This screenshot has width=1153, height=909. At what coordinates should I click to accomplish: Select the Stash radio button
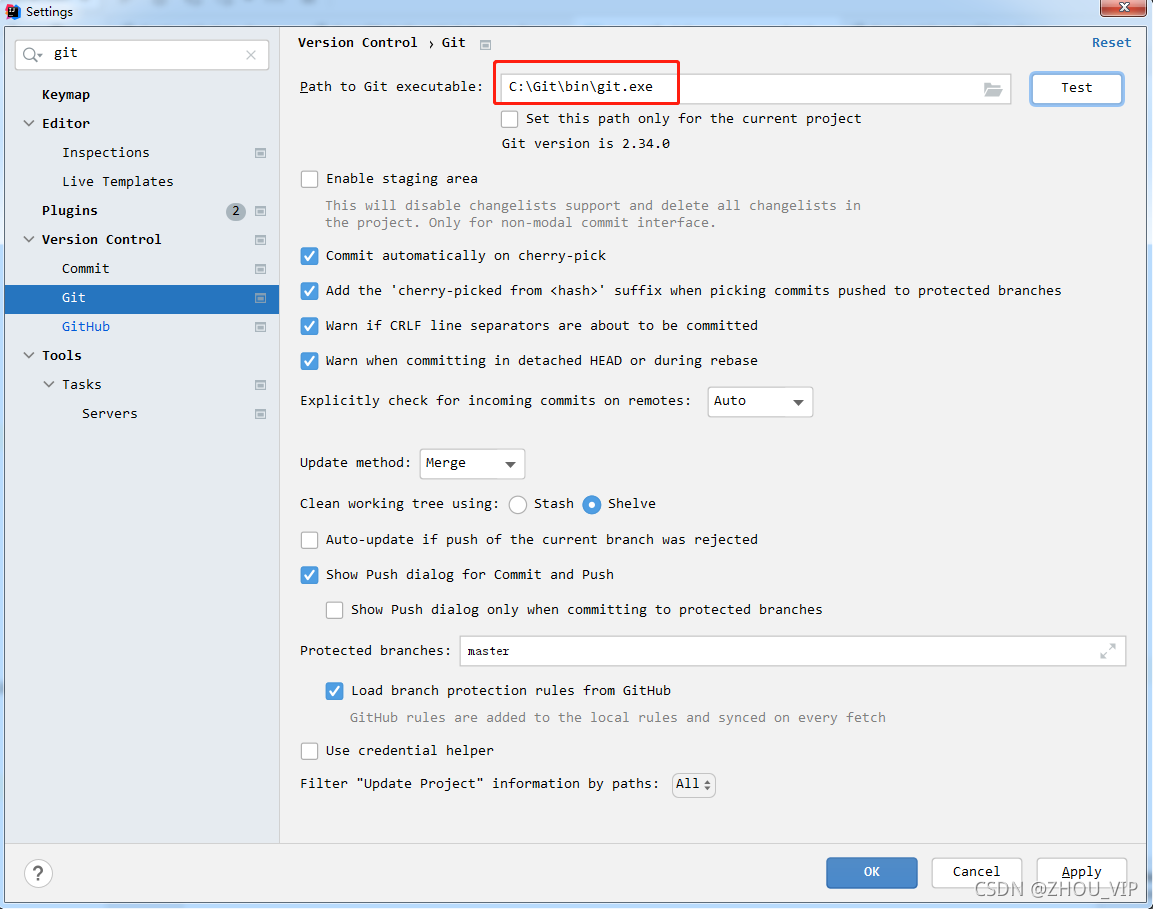[x=518, y=505]
